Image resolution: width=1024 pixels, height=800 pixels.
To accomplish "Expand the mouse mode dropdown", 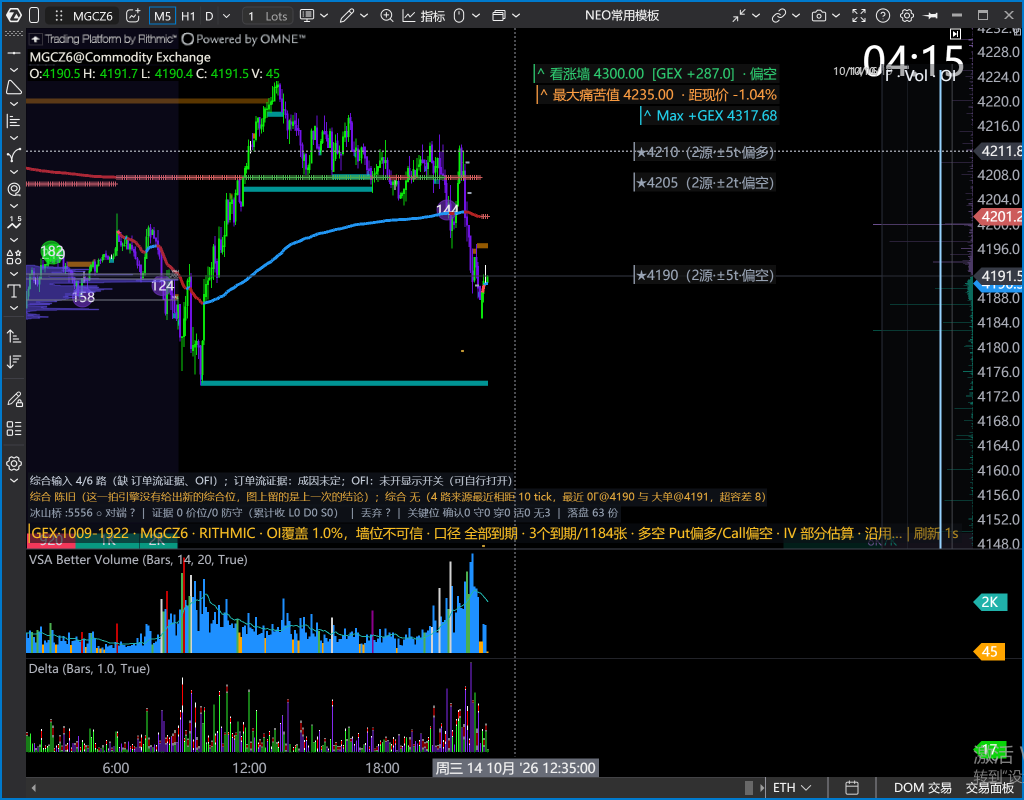I will (x=476, y=16).
